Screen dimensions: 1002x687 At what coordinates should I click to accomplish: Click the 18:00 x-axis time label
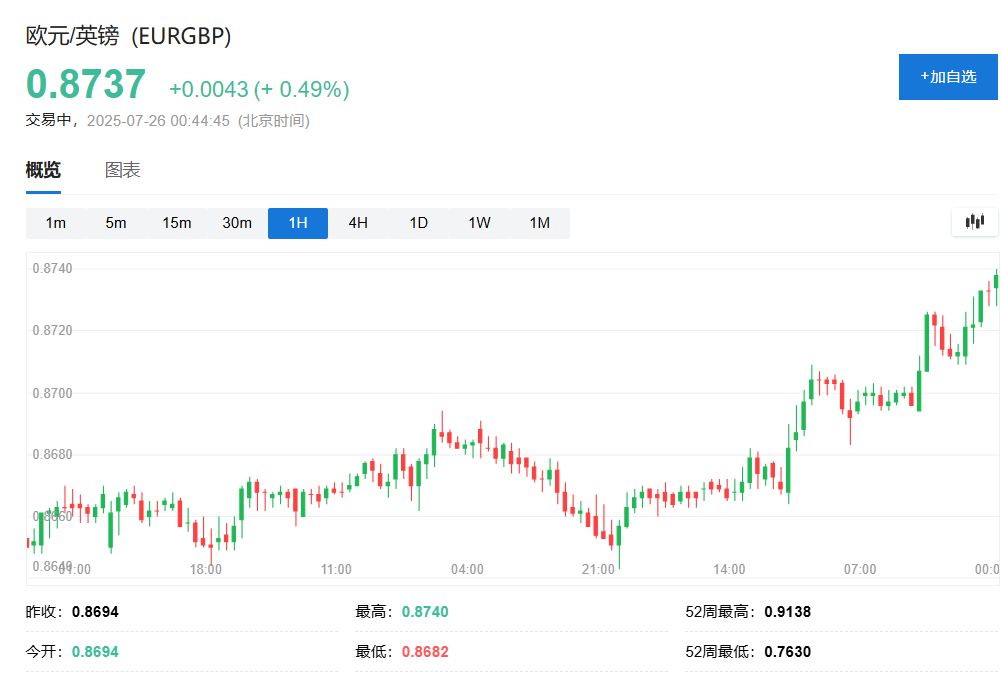click(x=206, y=569)
